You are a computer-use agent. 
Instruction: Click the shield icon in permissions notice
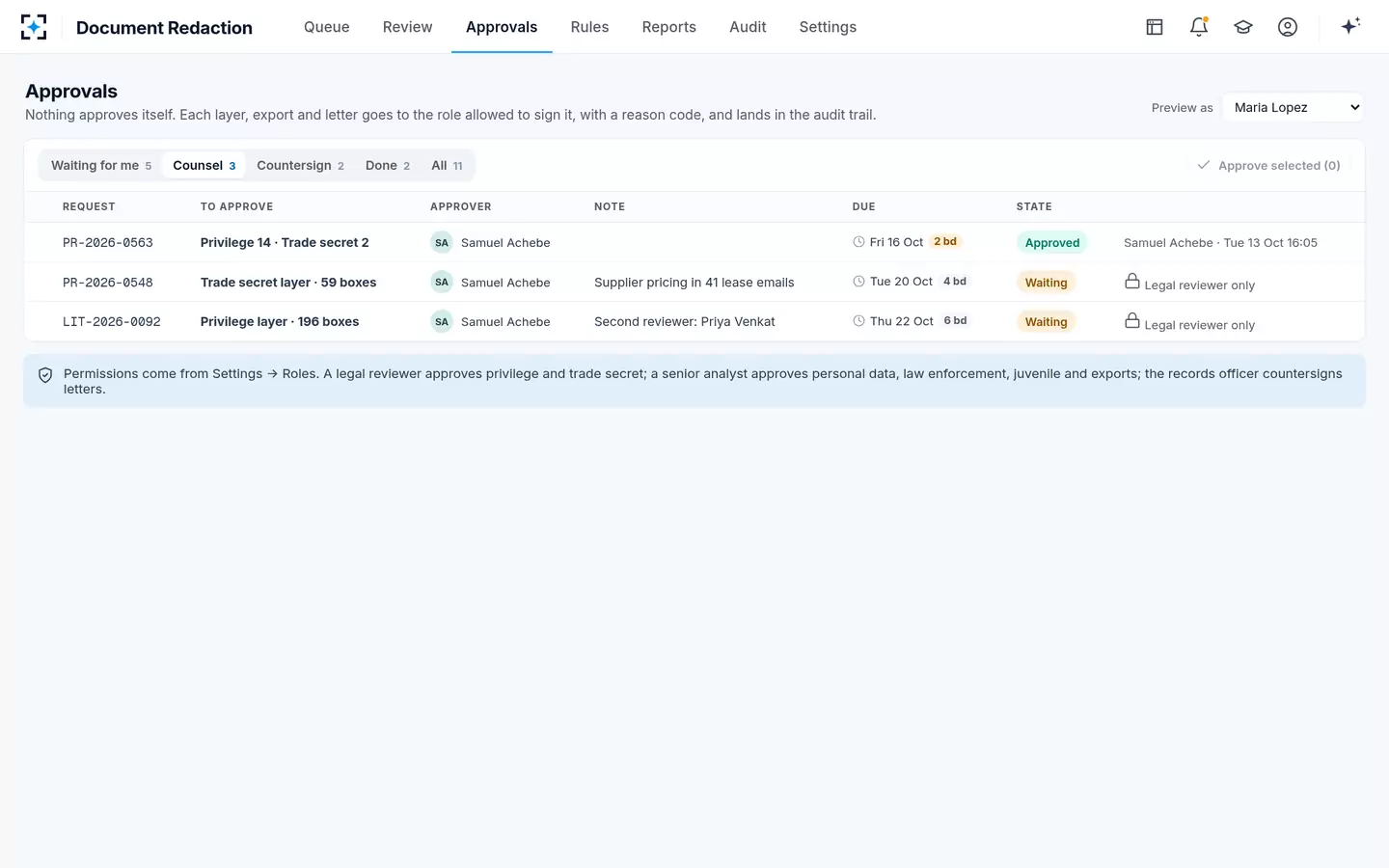(45, 375)
